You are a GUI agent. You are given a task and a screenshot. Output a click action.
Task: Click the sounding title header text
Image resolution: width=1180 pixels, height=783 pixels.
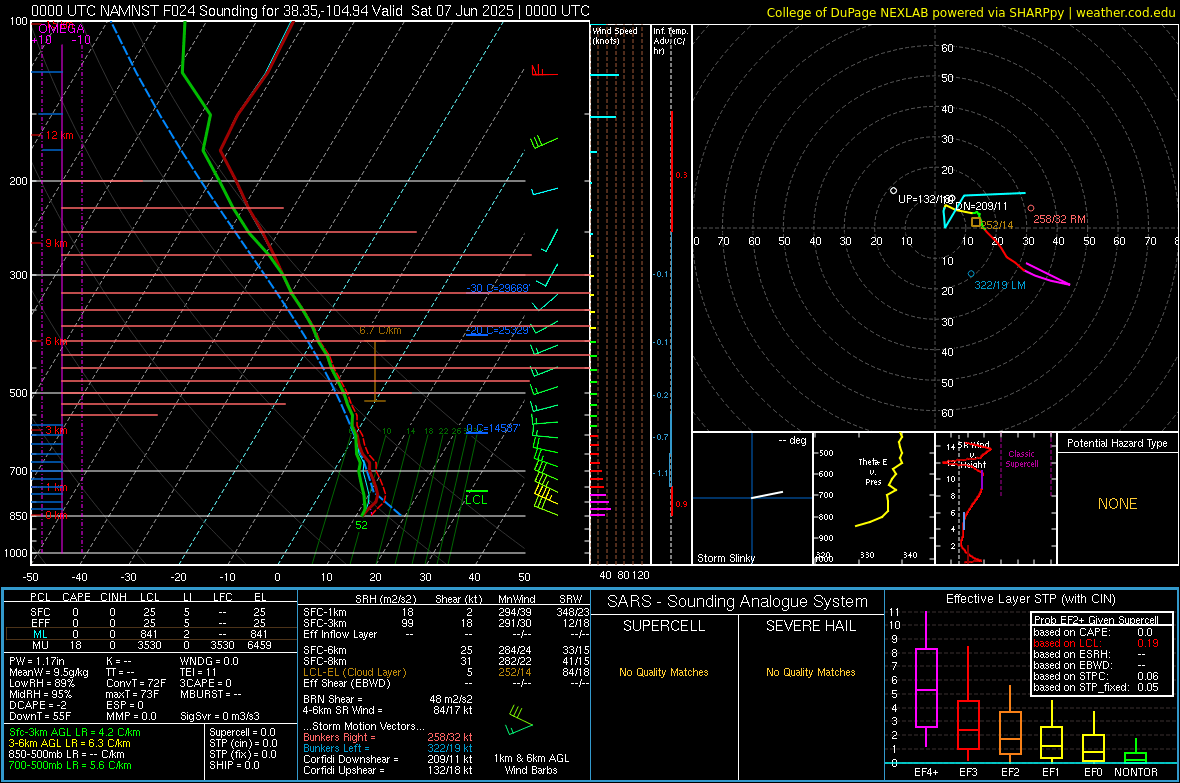pyautogui.click(x=310, y=11)
